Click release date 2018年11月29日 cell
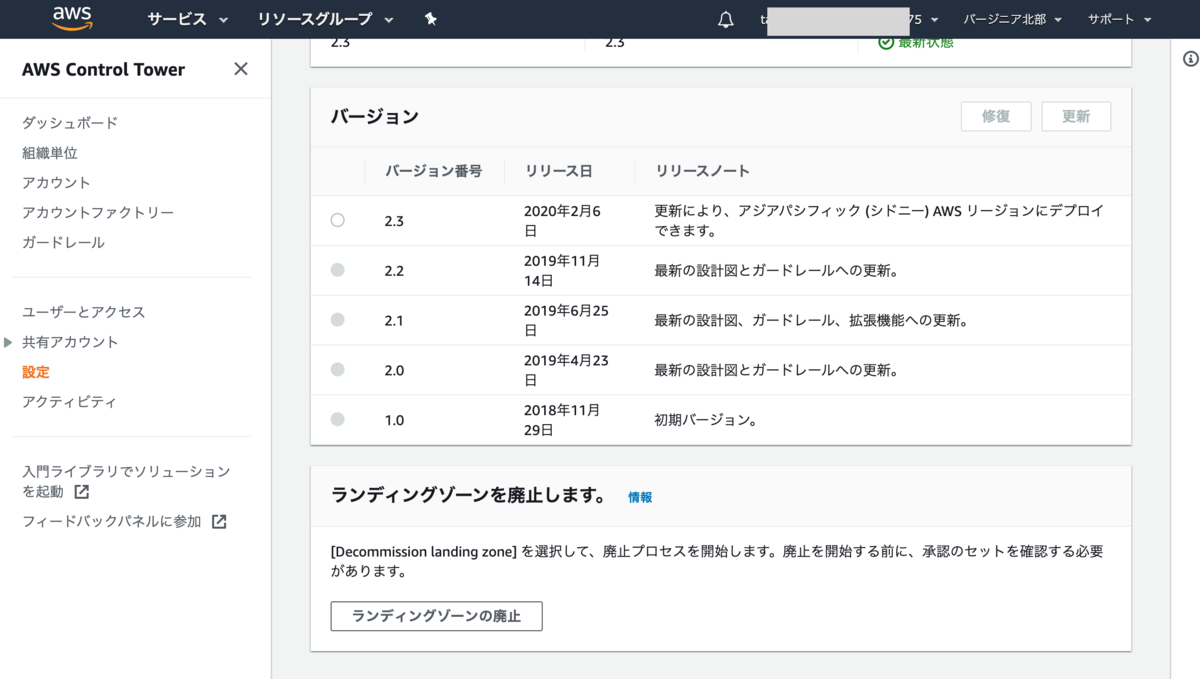 pos(563,420)
